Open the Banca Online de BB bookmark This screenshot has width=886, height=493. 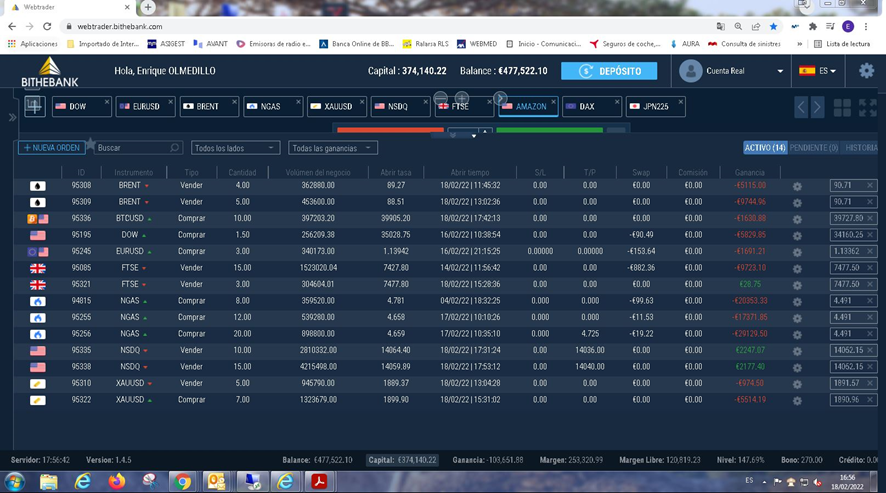(x=357, y=44)
